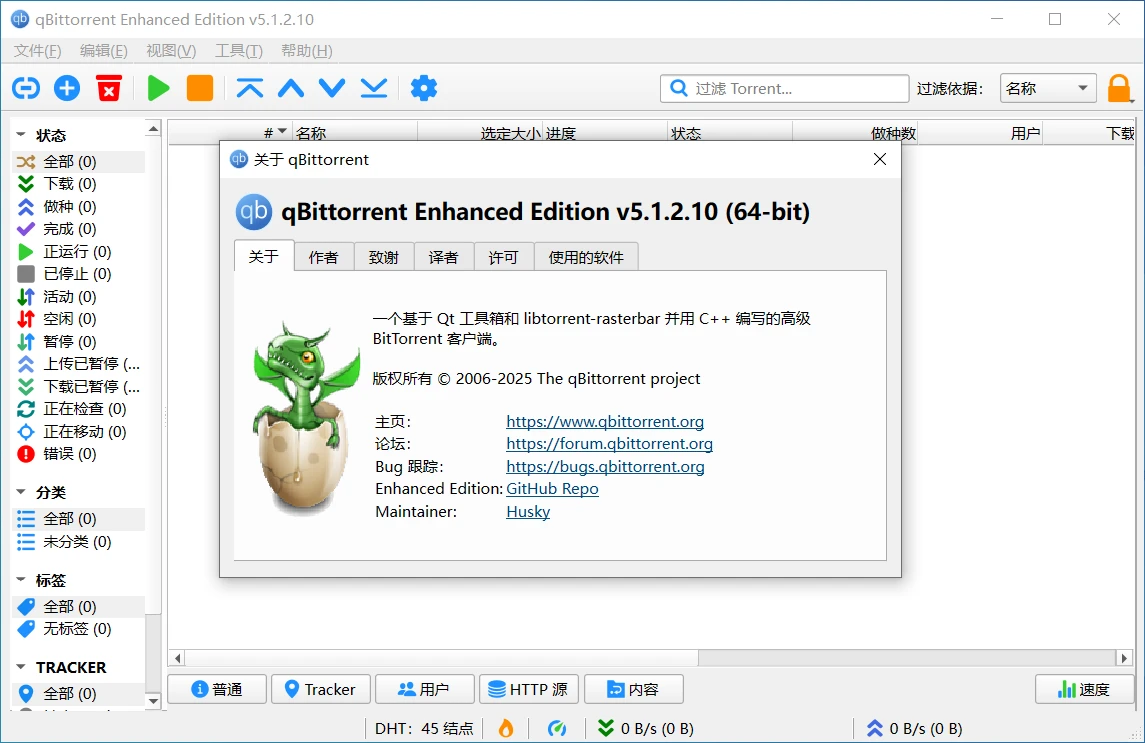This screenshot has height=743, width=1145.
Task: Move torrent down in queue
Action: coord(332,88)
